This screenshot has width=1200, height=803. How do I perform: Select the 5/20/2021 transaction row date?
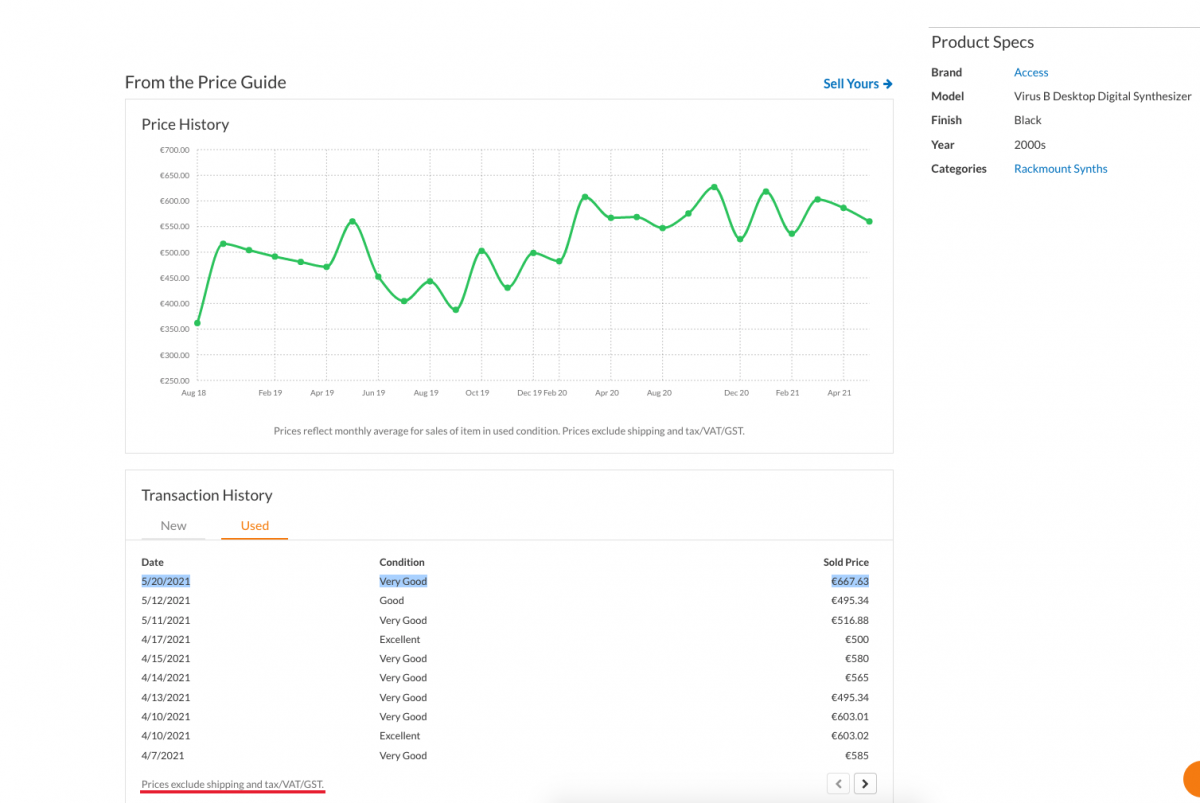pyautogui.click(x=165, y=581)
